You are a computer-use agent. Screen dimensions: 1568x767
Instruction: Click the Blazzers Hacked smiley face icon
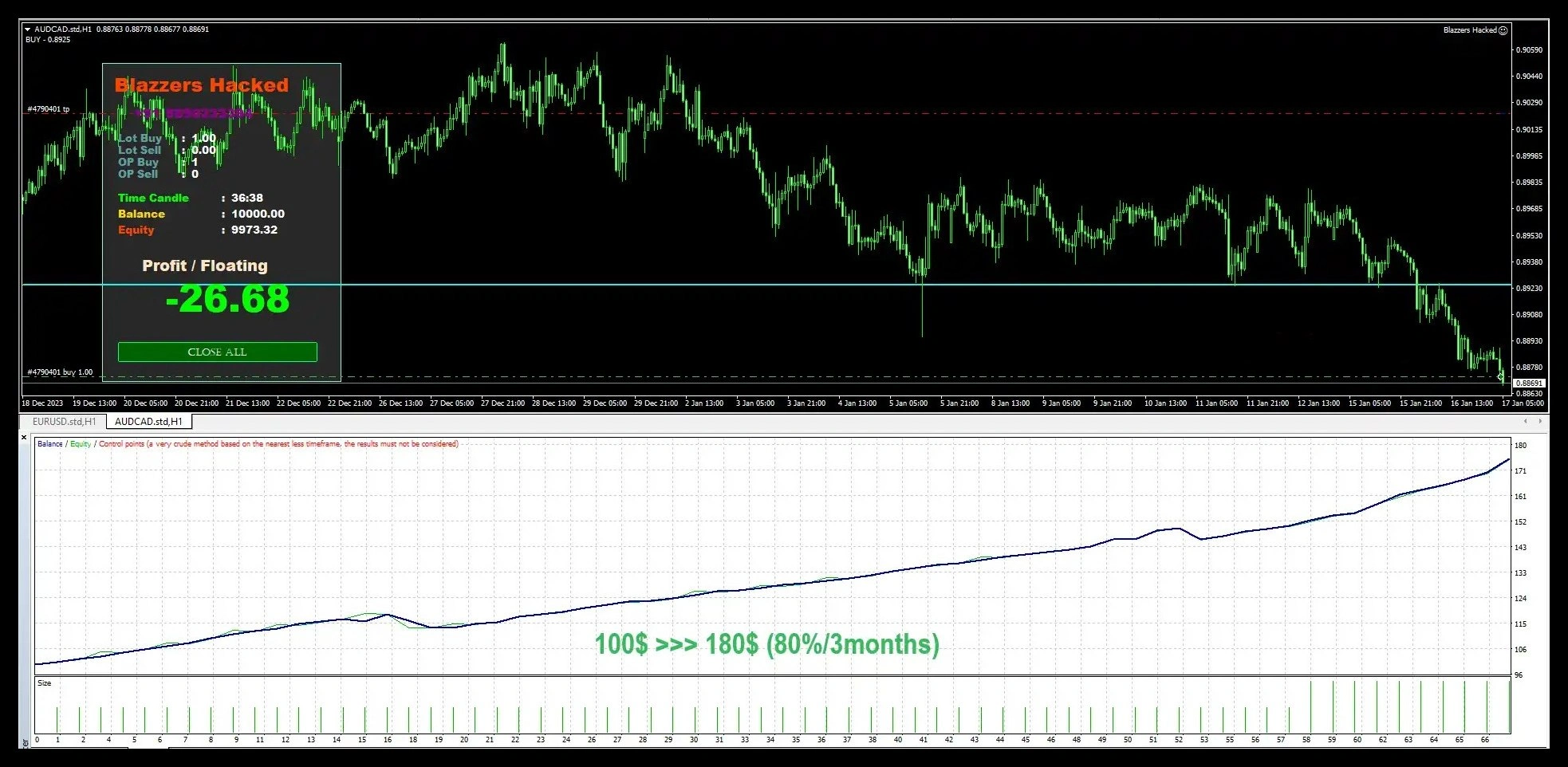pyautogui.click(x=1503, y=30)
